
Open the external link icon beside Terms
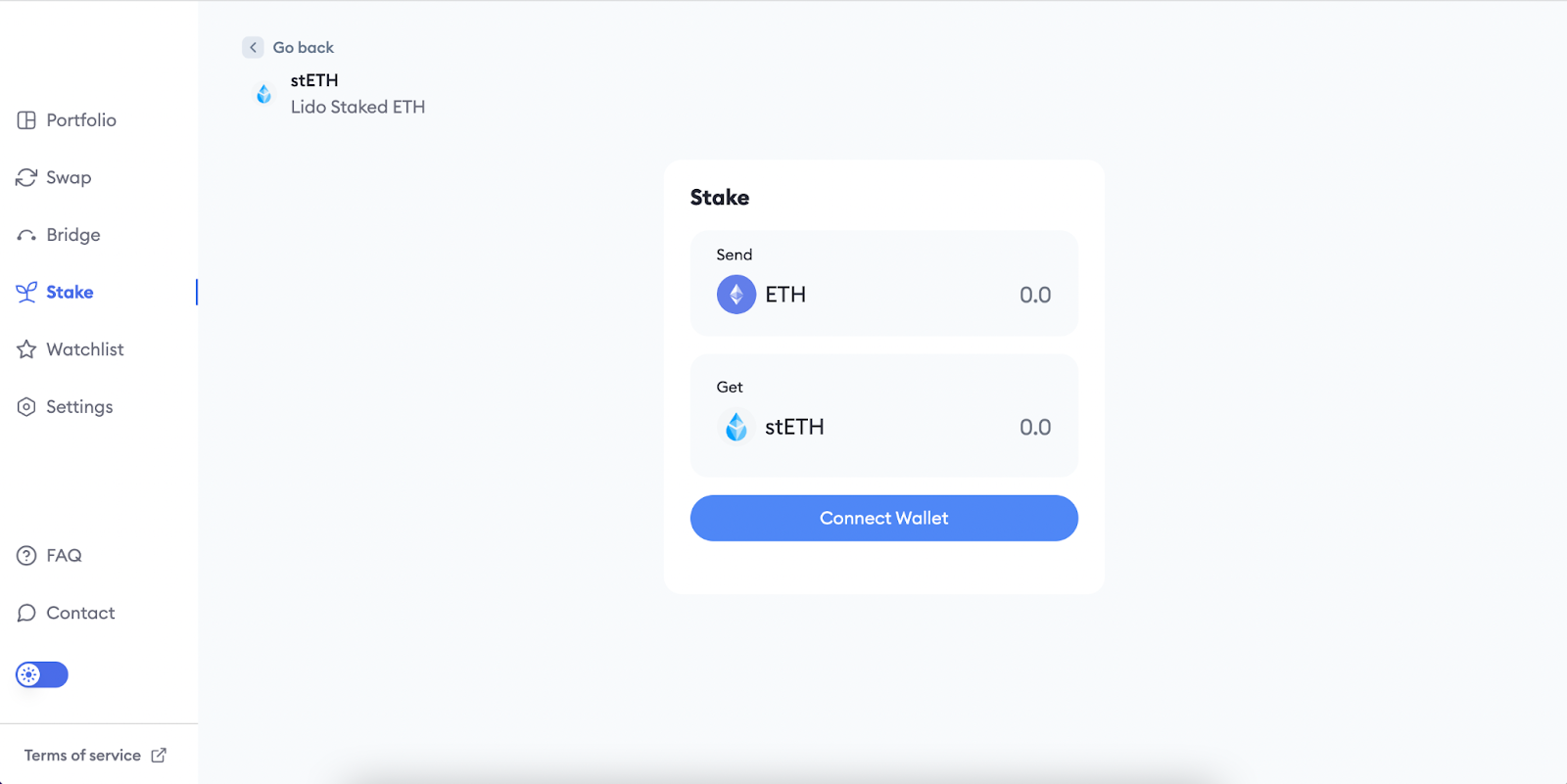[x=159, y=755]
